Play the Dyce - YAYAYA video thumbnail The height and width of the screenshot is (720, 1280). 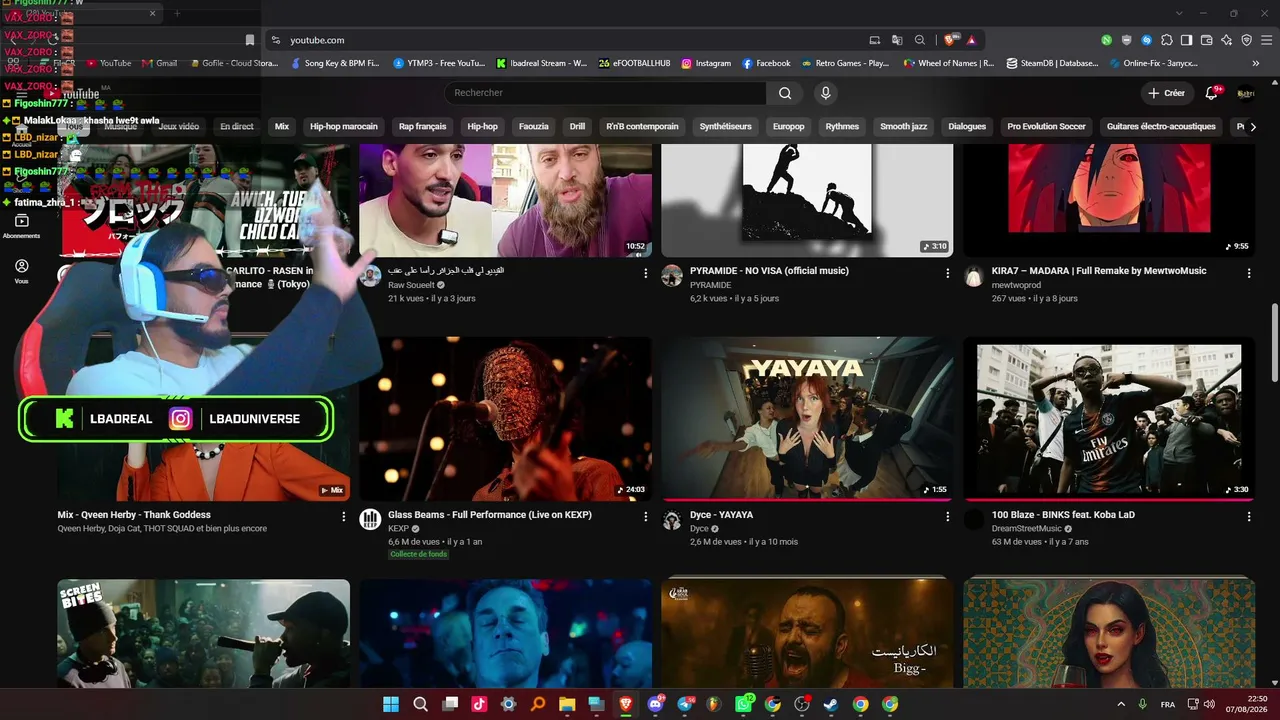tap(807, 418)
